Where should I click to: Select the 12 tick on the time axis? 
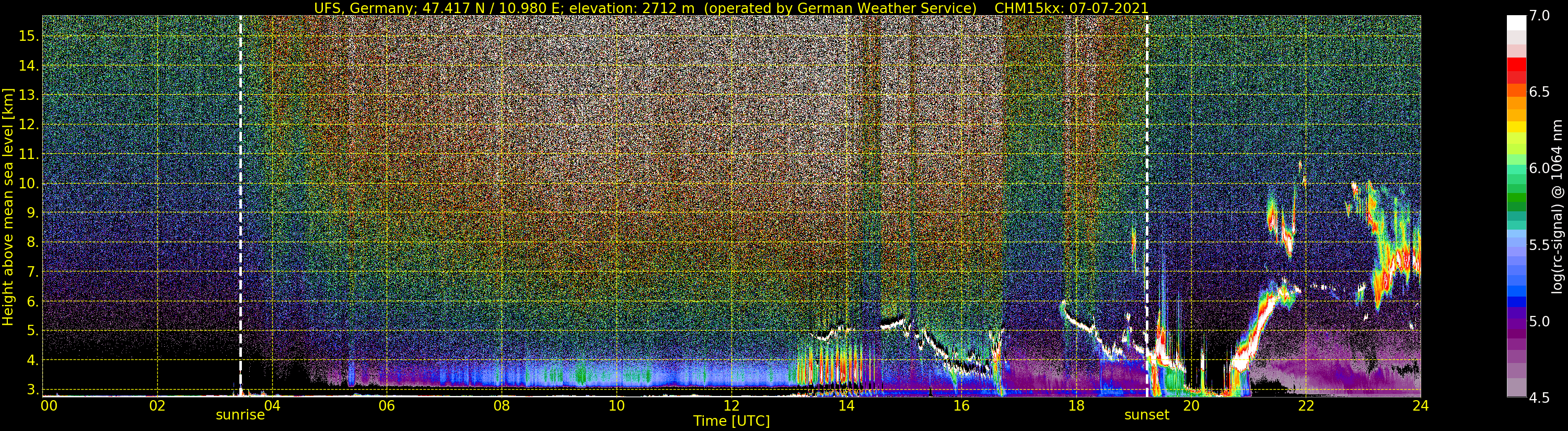coord(731,405)
